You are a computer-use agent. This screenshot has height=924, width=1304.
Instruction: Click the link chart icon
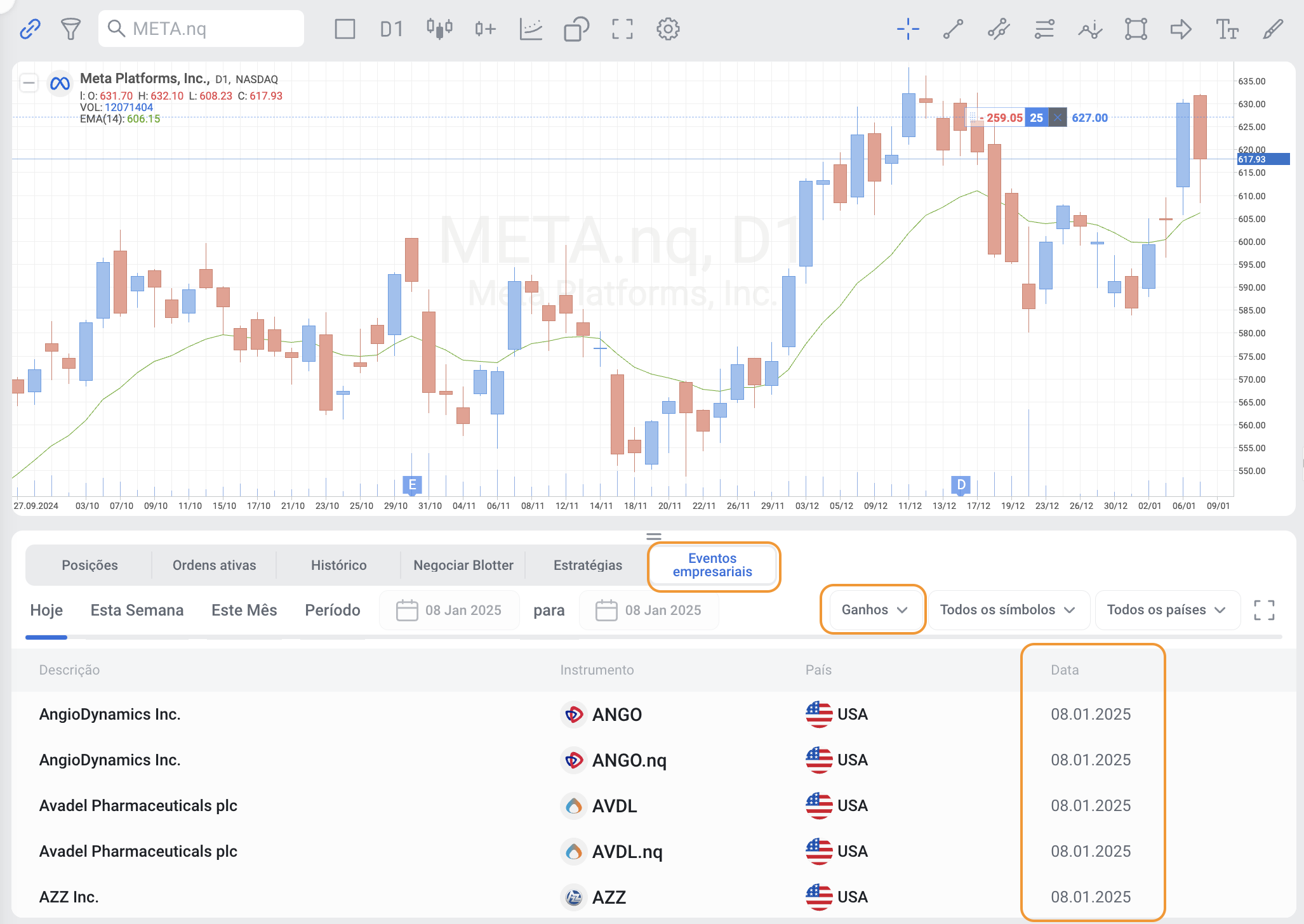pyautogui.click(x=30, y=29)
